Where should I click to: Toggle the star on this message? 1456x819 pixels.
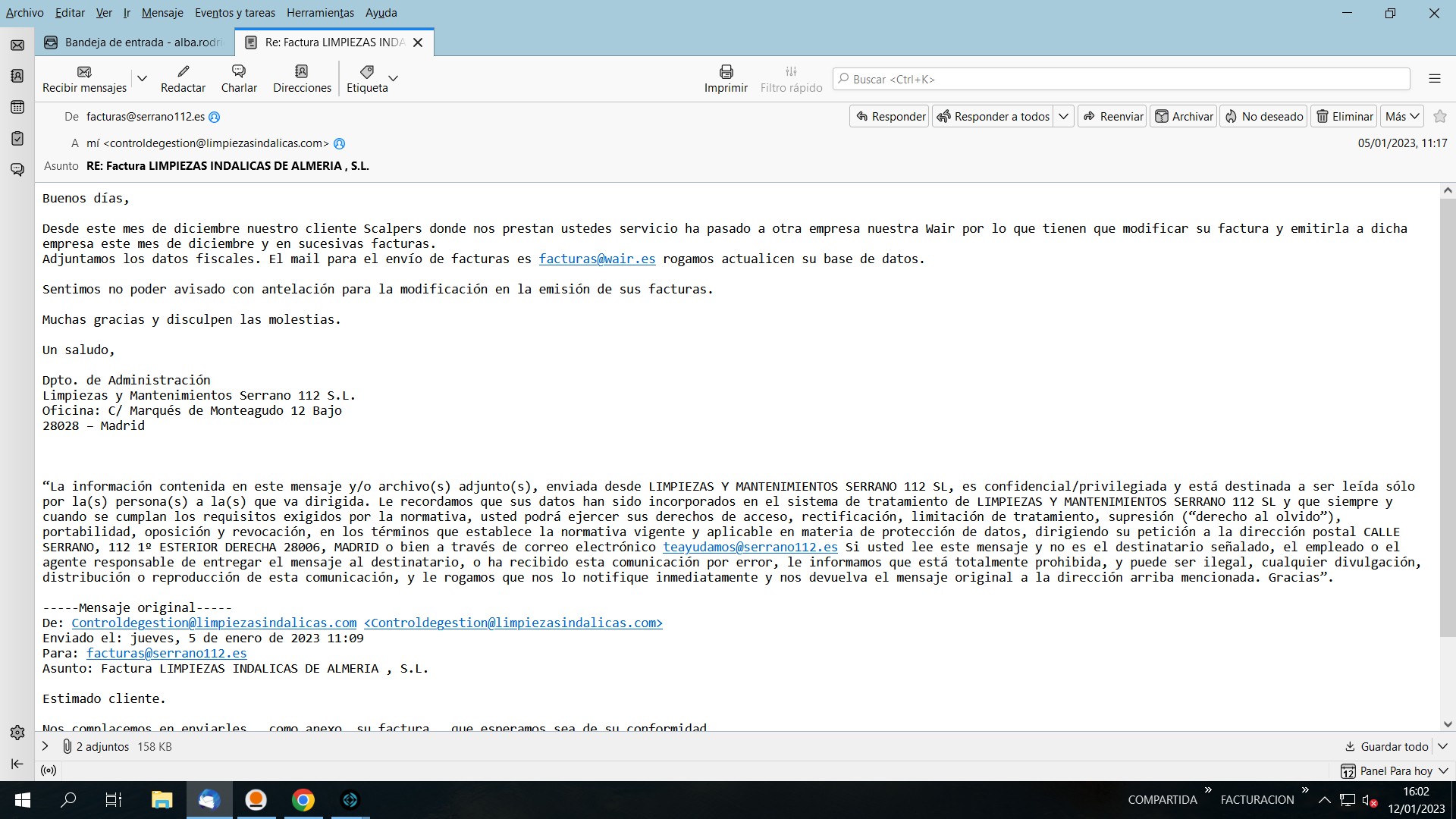tap(1440, 116)
